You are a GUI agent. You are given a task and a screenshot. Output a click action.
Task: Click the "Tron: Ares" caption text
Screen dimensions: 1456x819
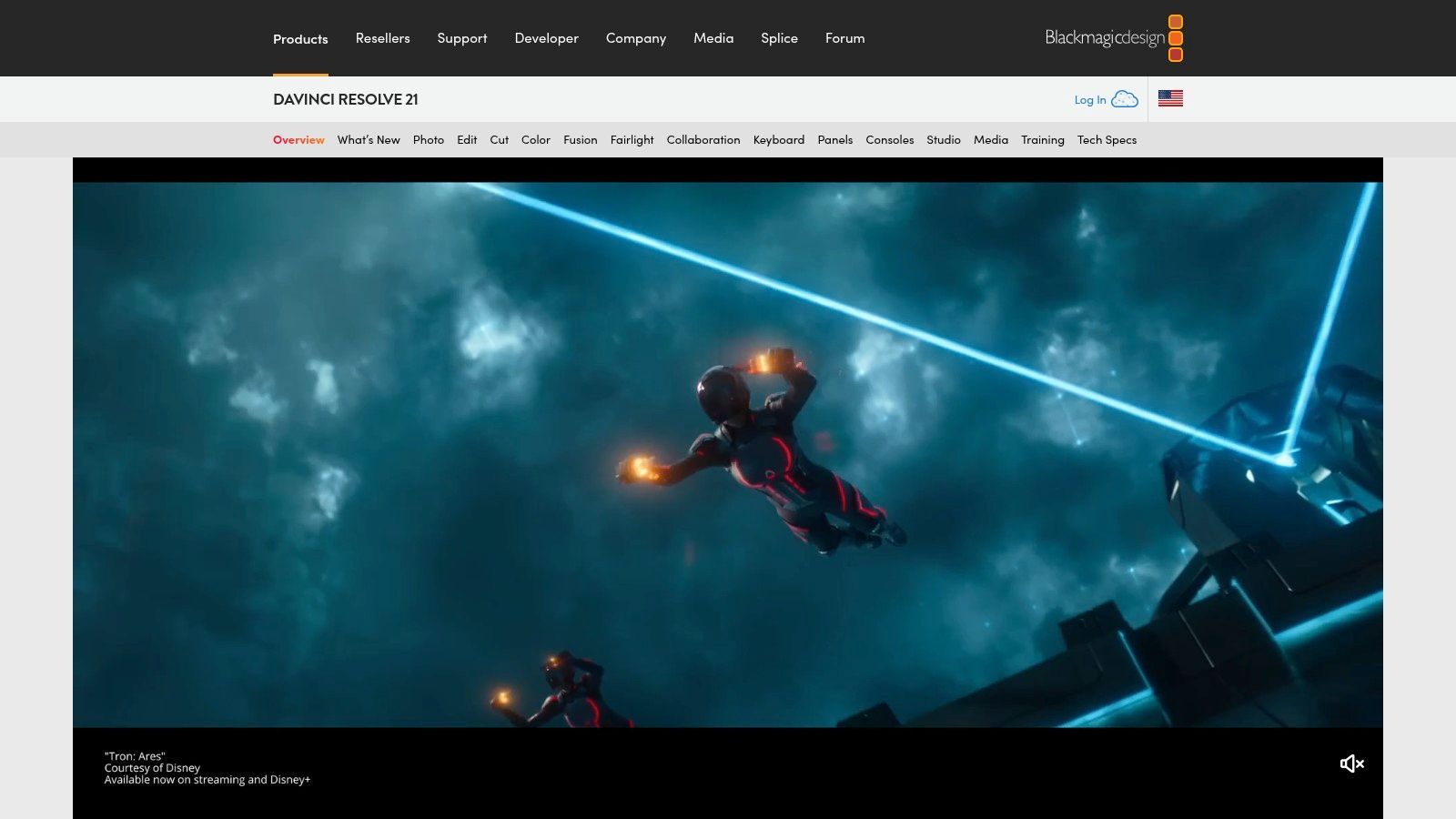click(x=135, y=756)
